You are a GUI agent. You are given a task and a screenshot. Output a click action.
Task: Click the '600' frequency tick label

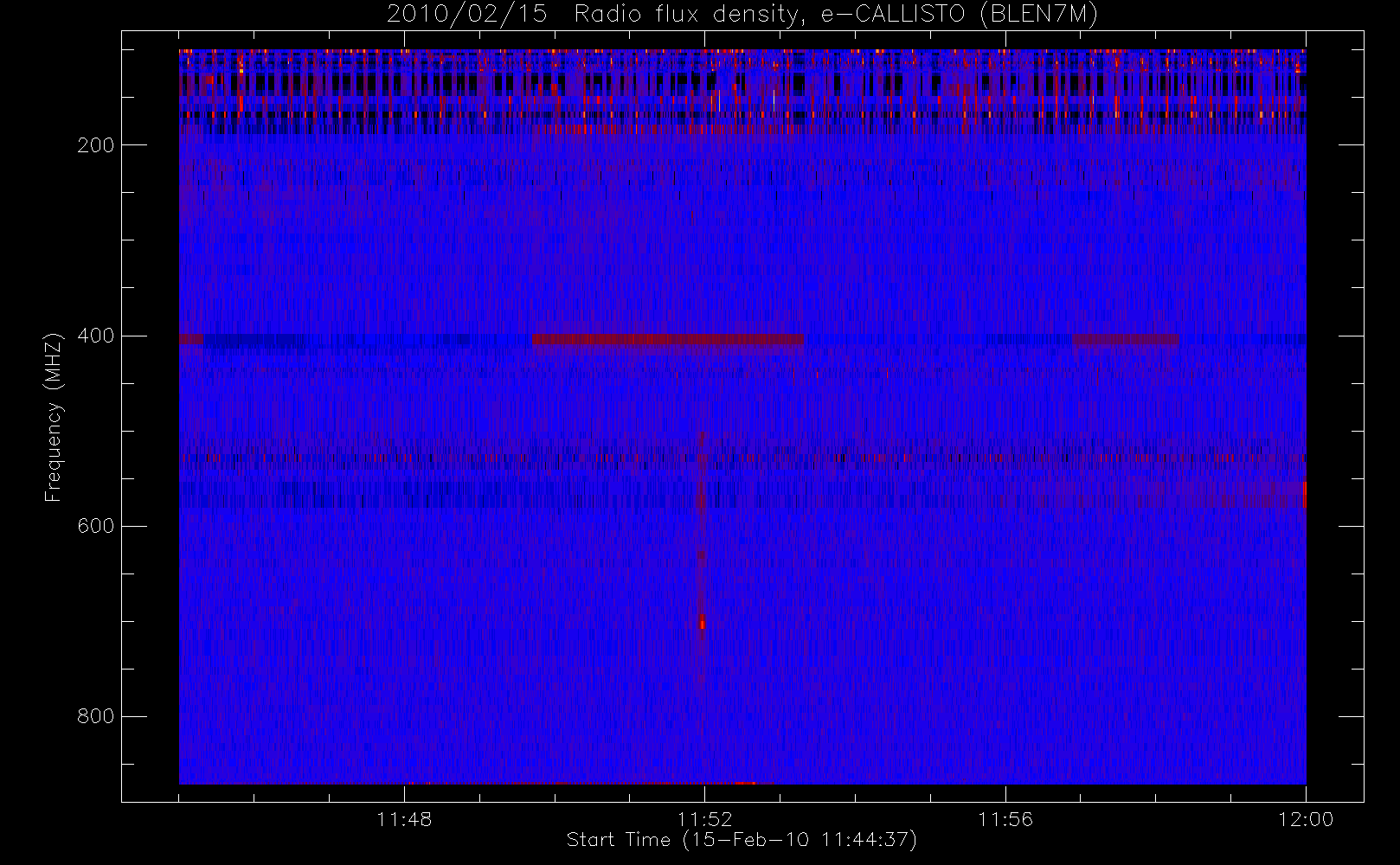click(95, 526)
